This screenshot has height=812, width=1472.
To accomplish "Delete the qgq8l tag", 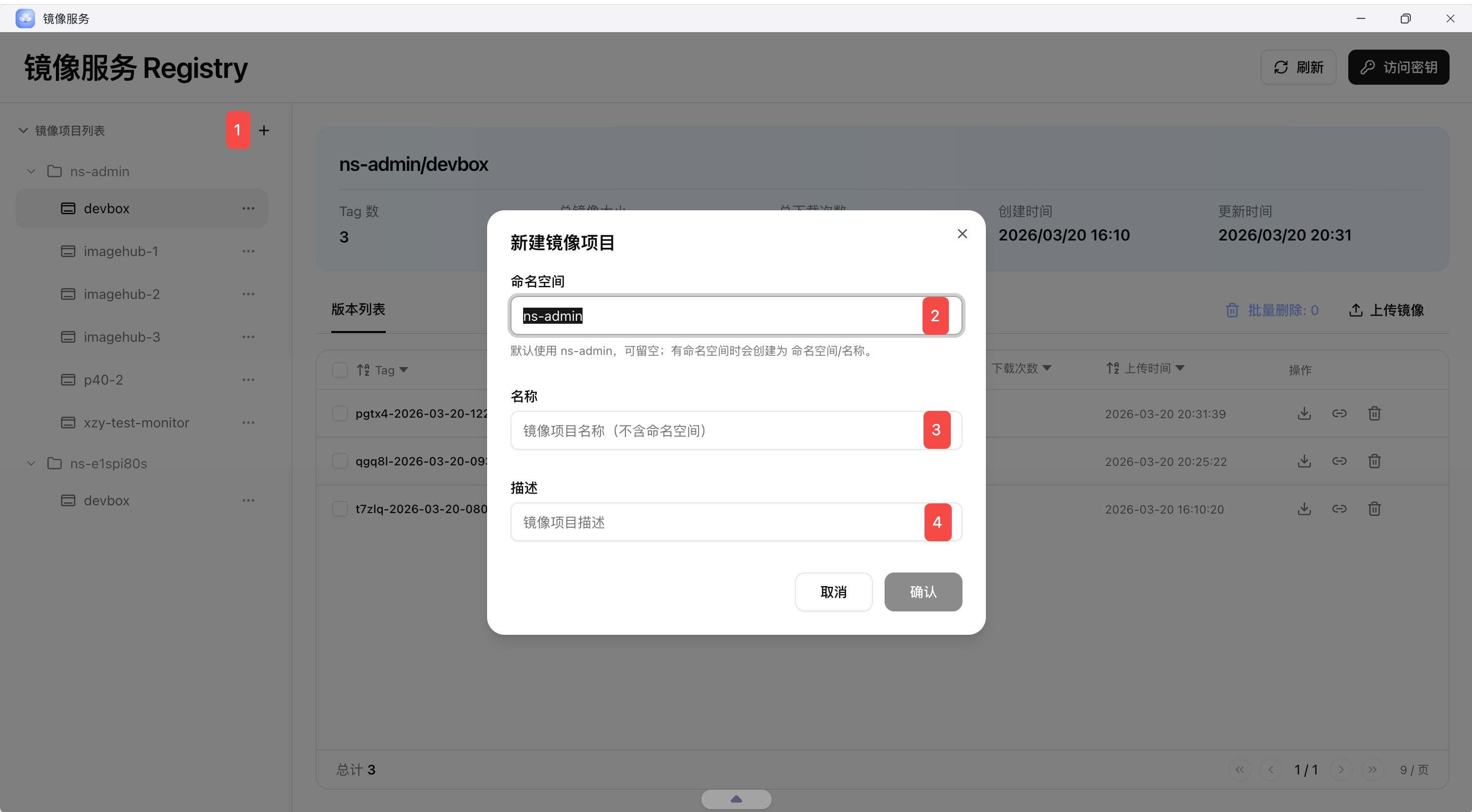I will 1374,461.
